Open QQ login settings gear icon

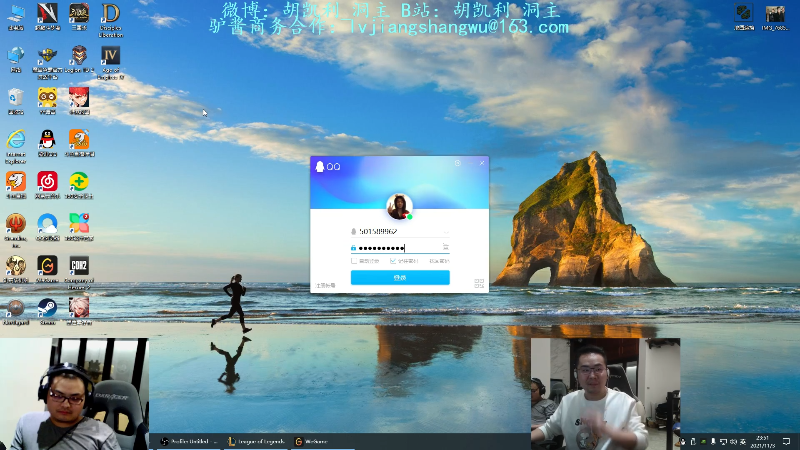pyautogui.click(x=458, y=163)
